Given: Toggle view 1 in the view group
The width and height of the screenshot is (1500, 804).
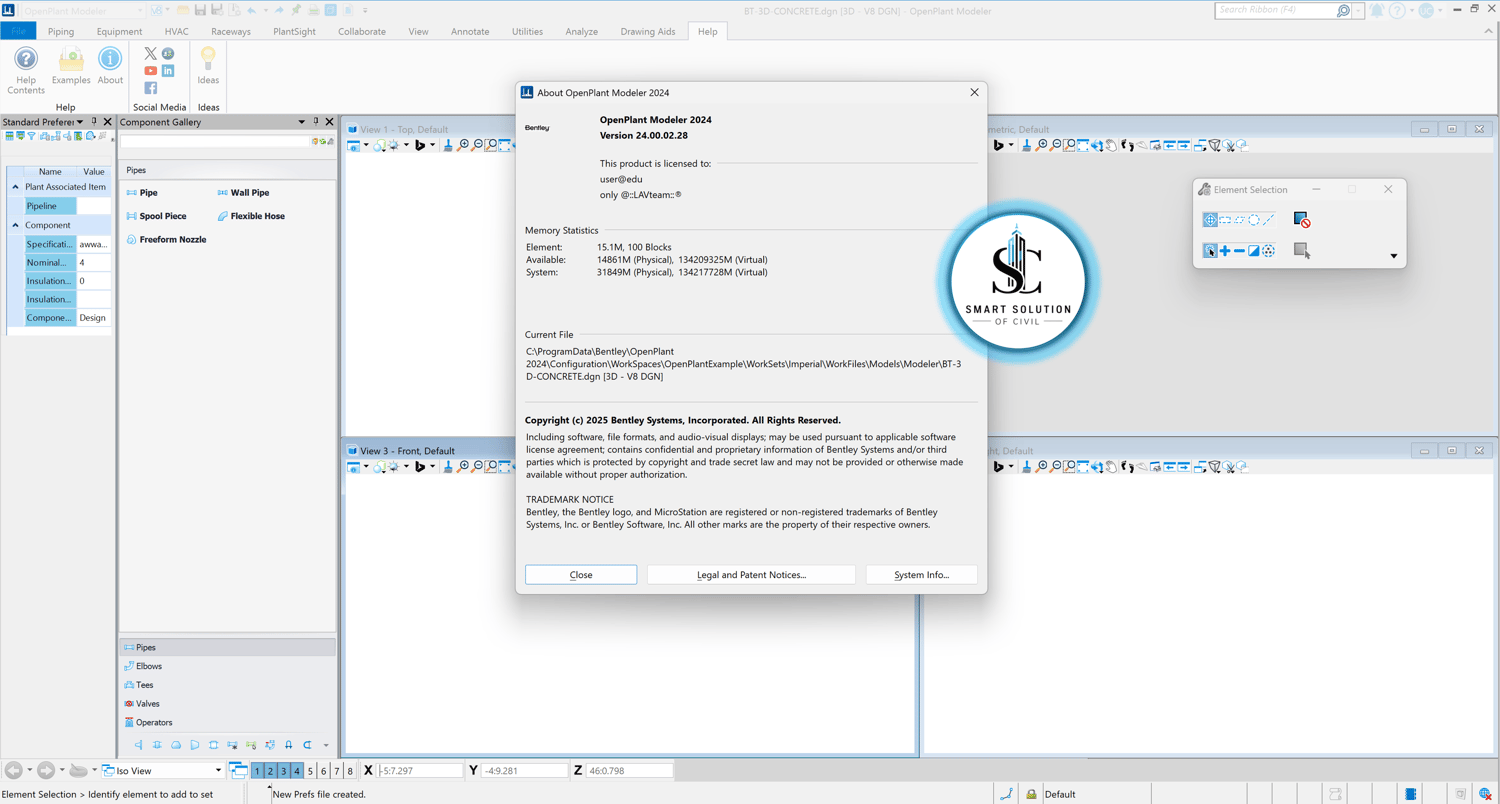Looking at the screenshot, I should point(257,771).
